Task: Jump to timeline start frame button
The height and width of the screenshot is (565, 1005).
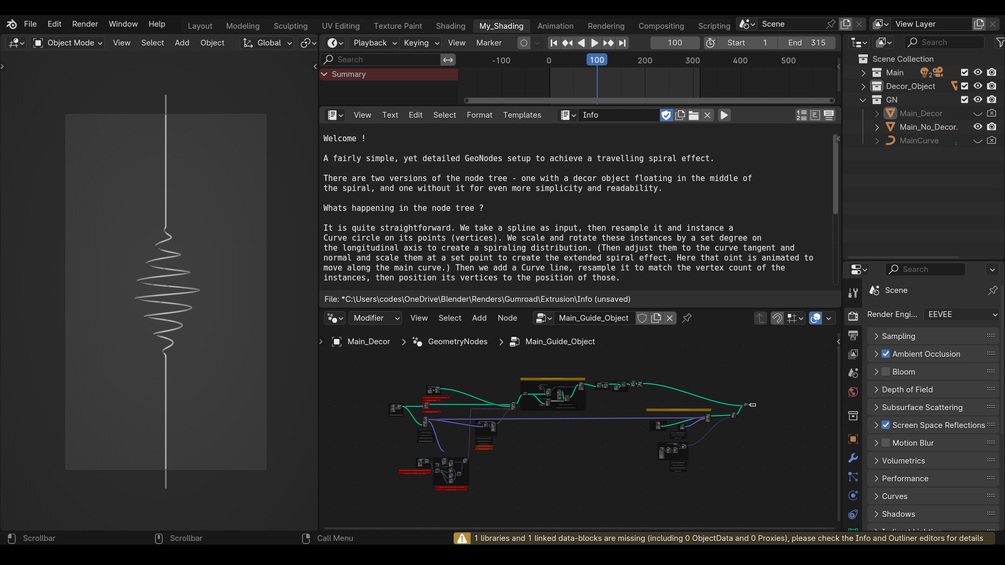Action: pyautogui.click(x=553, y=43)
